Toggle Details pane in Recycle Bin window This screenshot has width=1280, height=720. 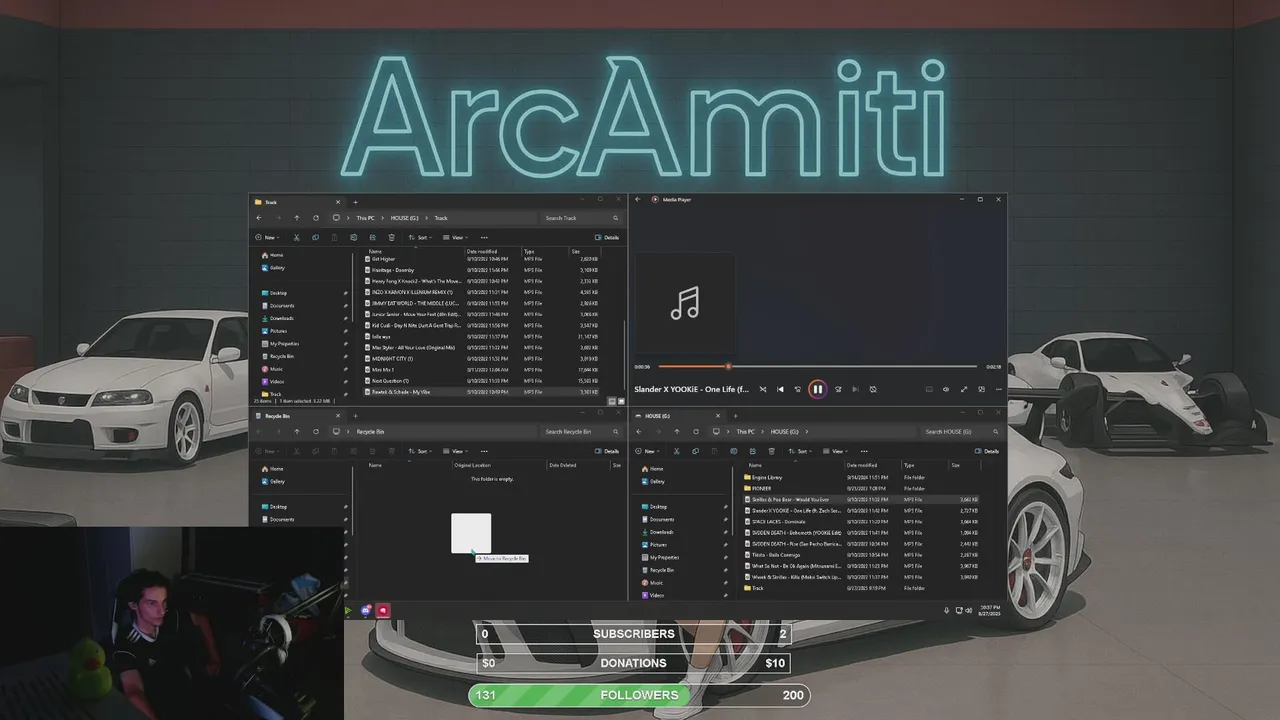(x=607, y=451)
